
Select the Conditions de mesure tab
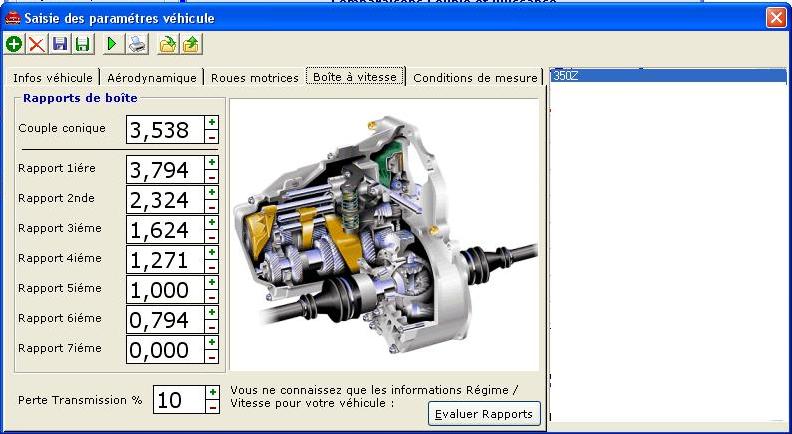click(x=475, y=77)
